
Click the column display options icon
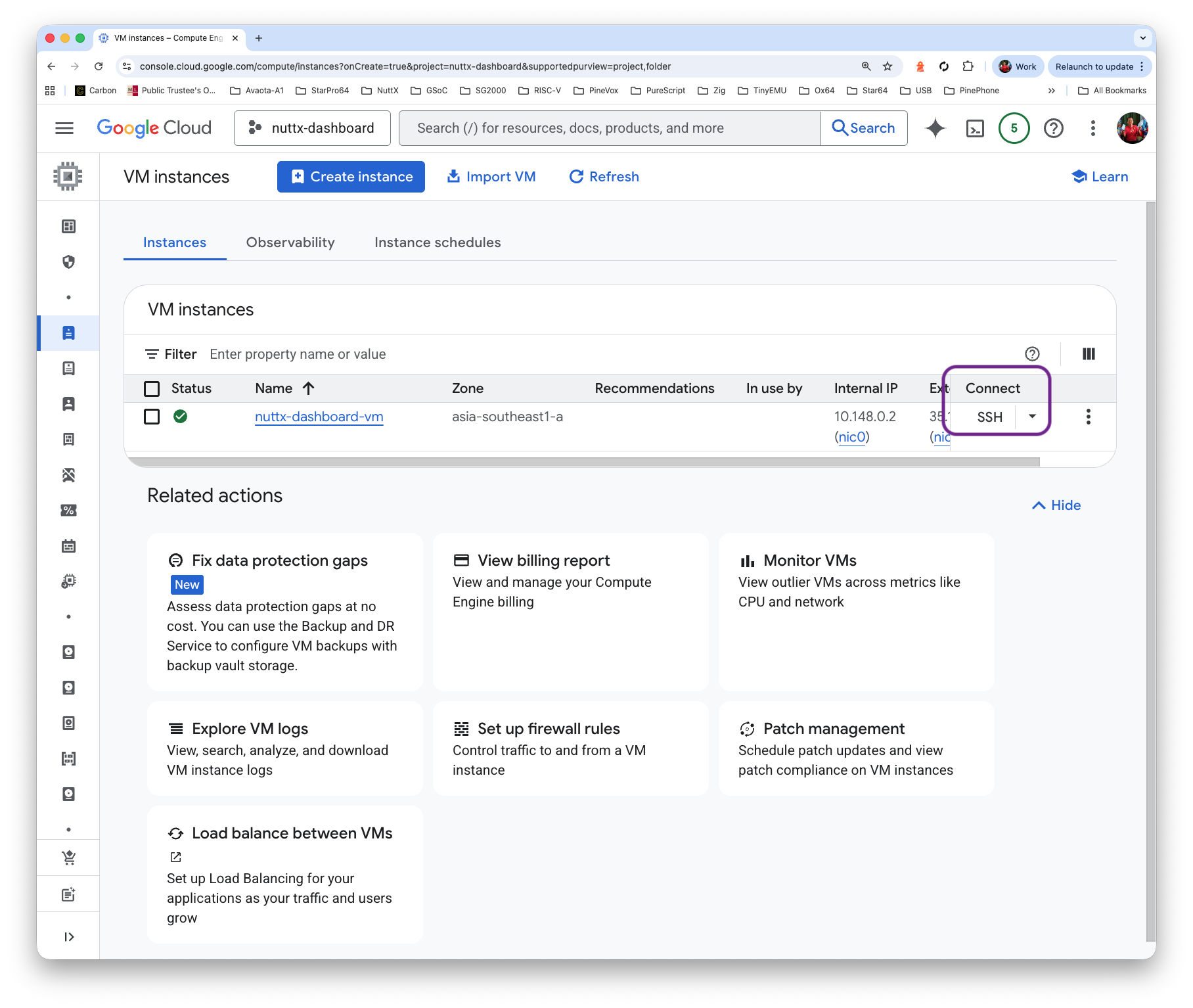(x=1089, y=354)
